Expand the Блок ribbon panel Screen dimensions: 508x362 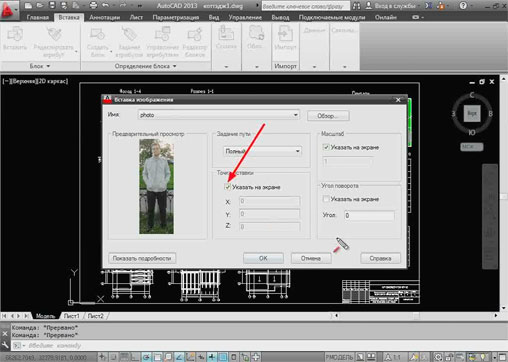coord(40,66)
